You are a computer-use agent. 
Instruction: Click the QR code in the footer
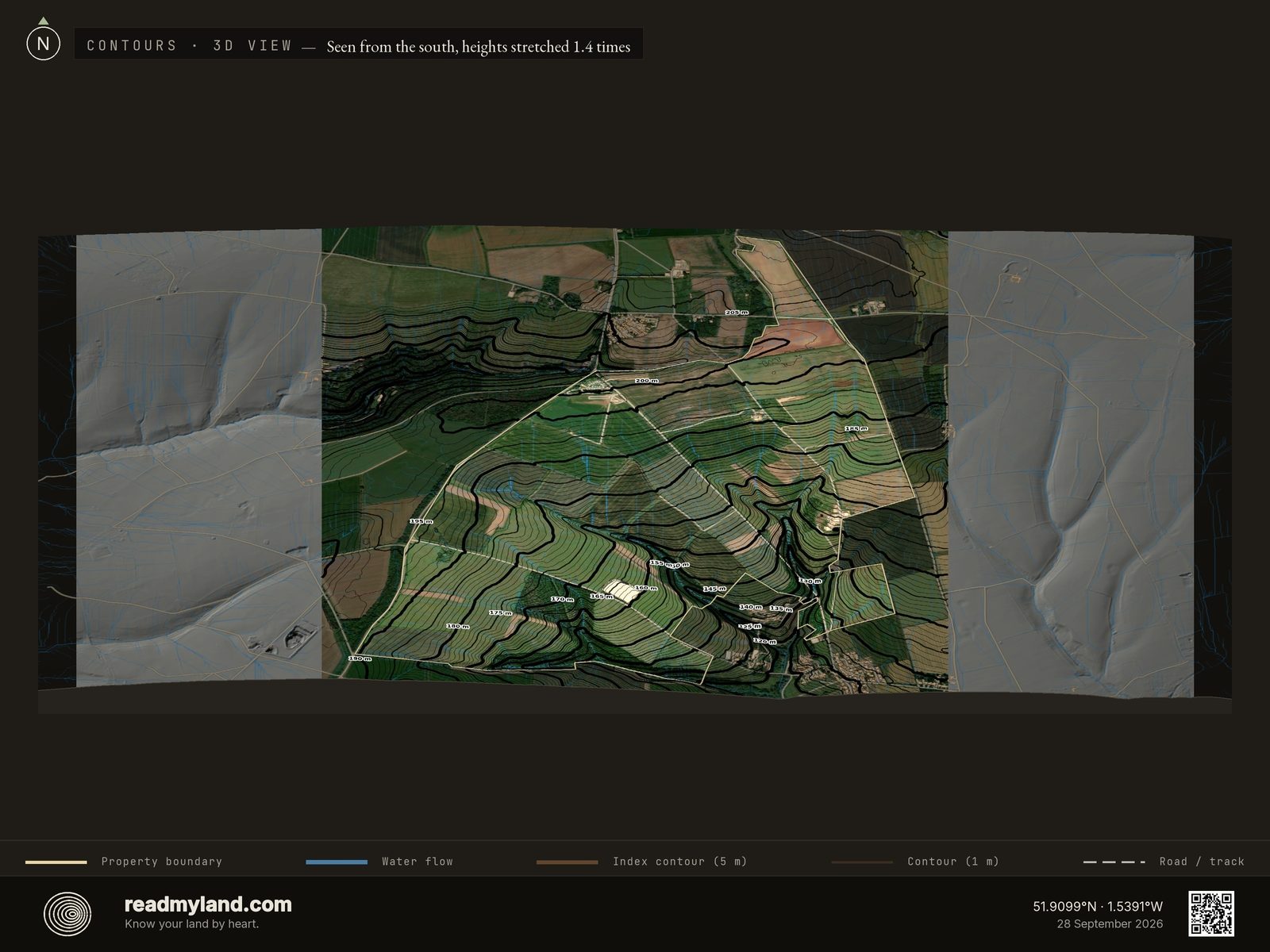[1210, 913]
